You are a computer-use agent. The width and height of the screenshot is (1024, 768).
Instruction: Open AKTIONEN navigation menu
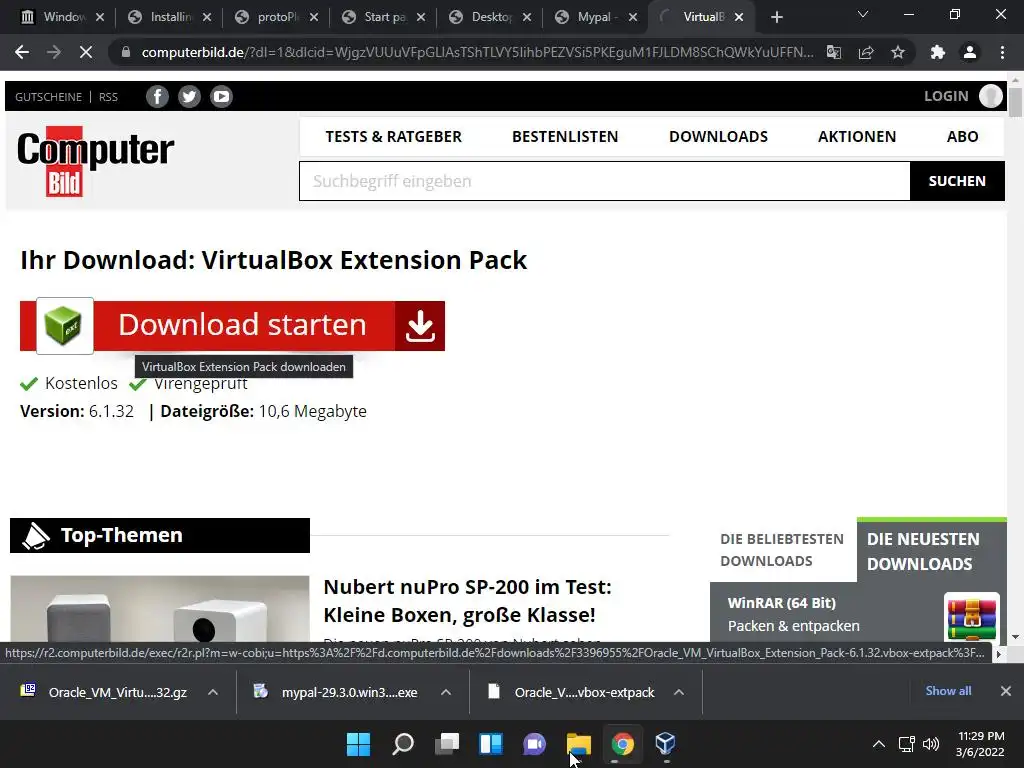pyautogui.click(x=857, y=136)
